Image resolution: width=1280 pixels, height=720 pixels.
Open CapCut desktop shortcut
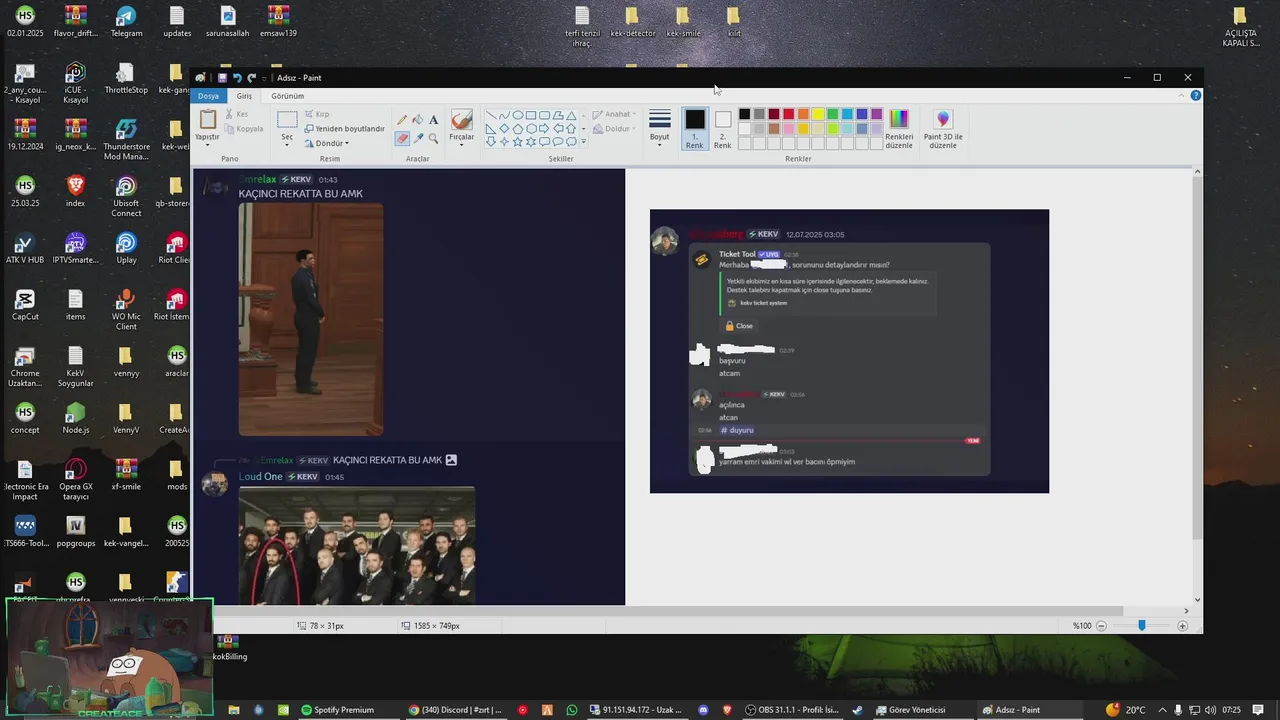click(25, 305)
